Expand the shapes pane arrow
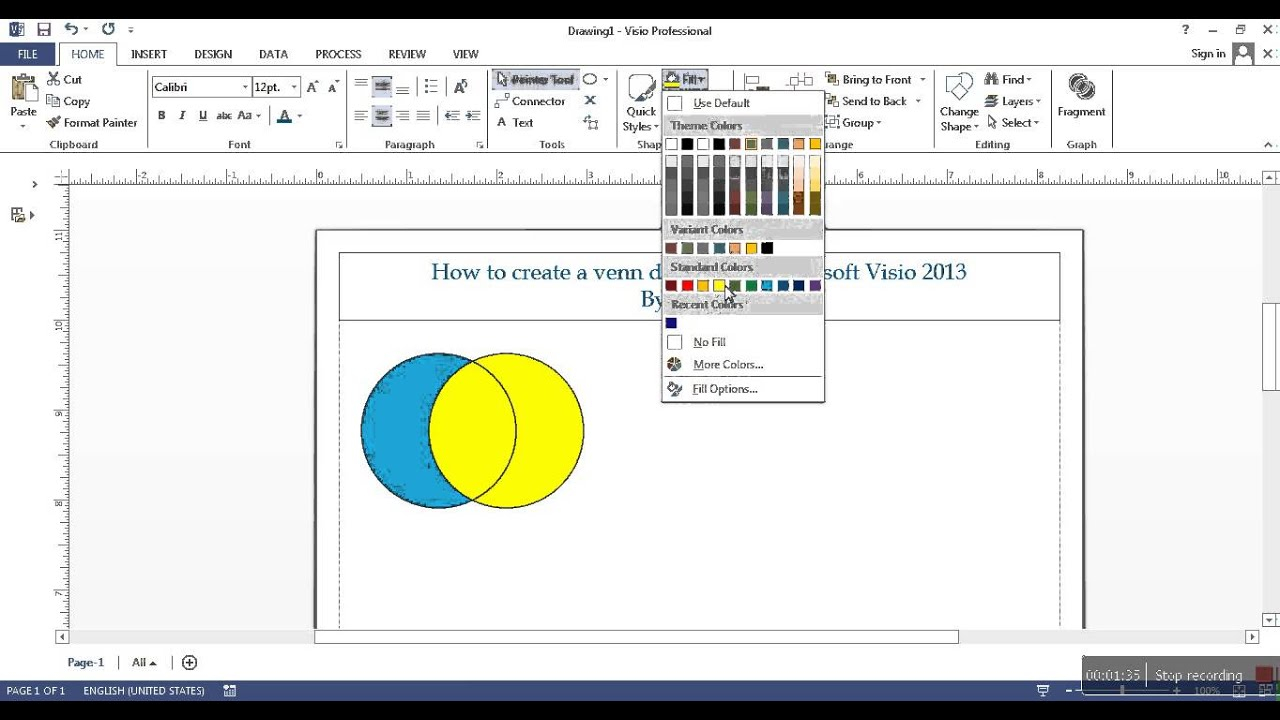The height and width of the screenshot is (720, 1280). click(x=34, y=184)
